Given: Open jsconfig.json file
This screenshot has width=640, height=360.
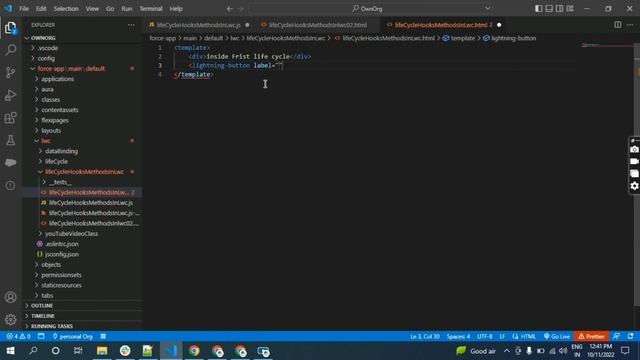Looking at the screenshot, I should (x=82, y=254).
